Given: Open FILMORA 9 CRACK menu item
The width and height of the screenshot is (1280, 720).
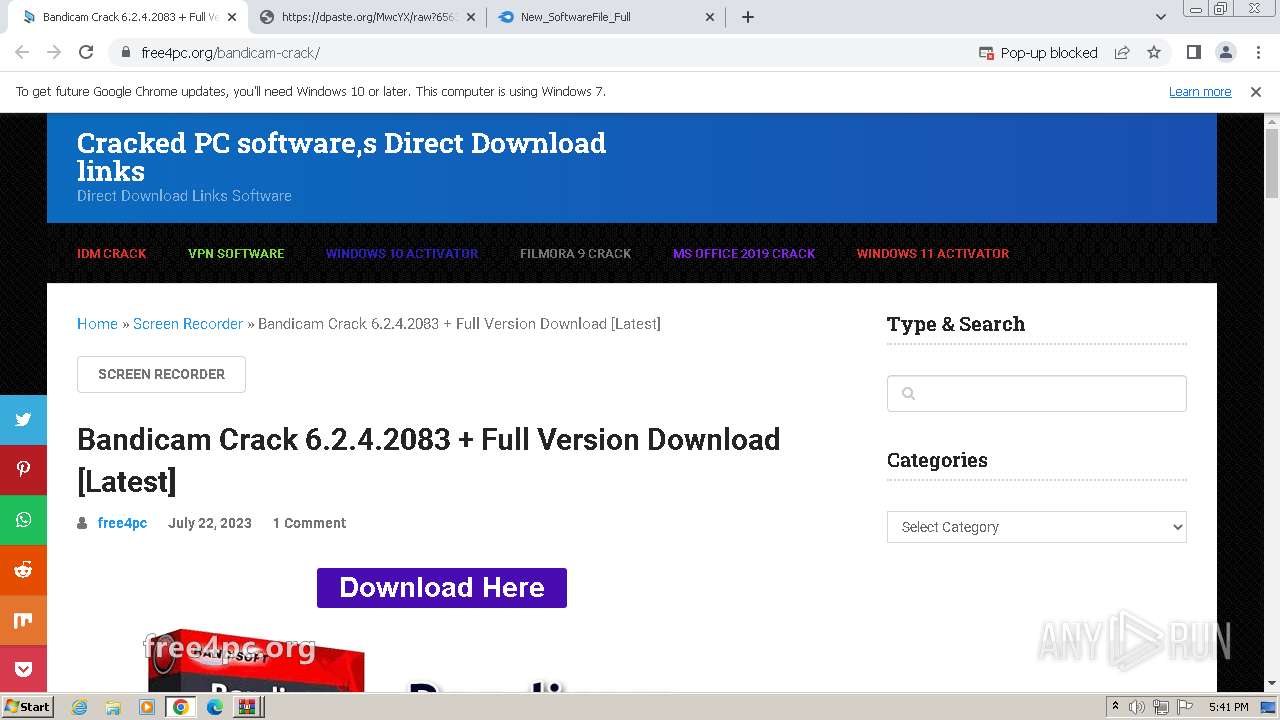Looking at the screenshot, I should point(575,253).
